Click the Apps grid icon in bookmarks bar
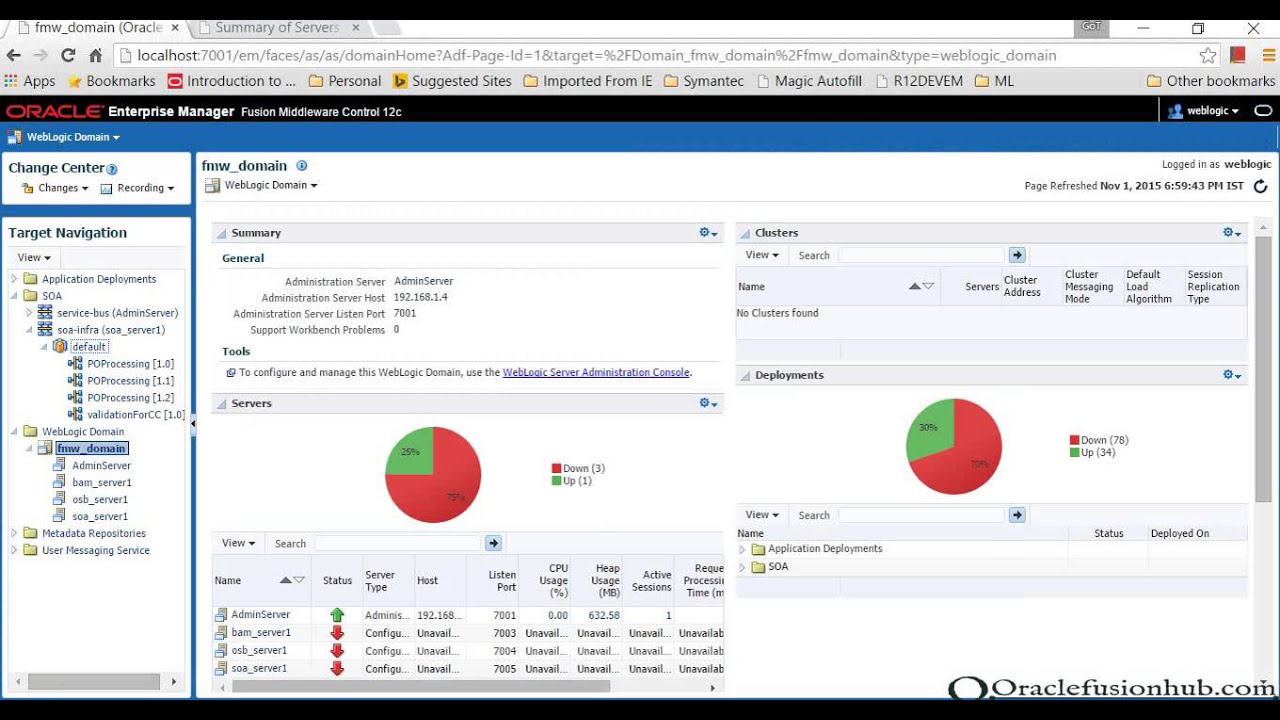1280x720 pixels. pos(11,81)
